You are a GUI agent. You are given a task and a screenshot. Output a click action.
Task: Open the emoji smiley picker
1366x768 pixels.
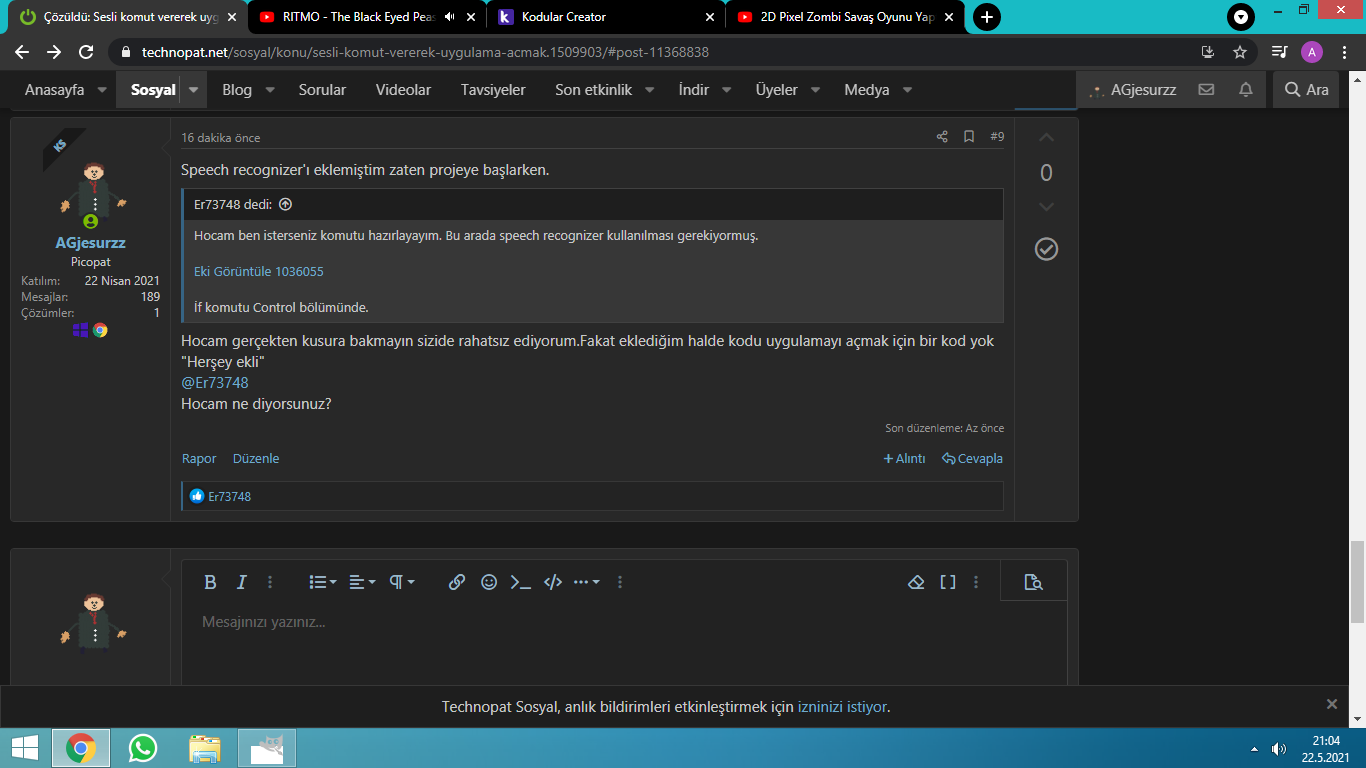489,582
